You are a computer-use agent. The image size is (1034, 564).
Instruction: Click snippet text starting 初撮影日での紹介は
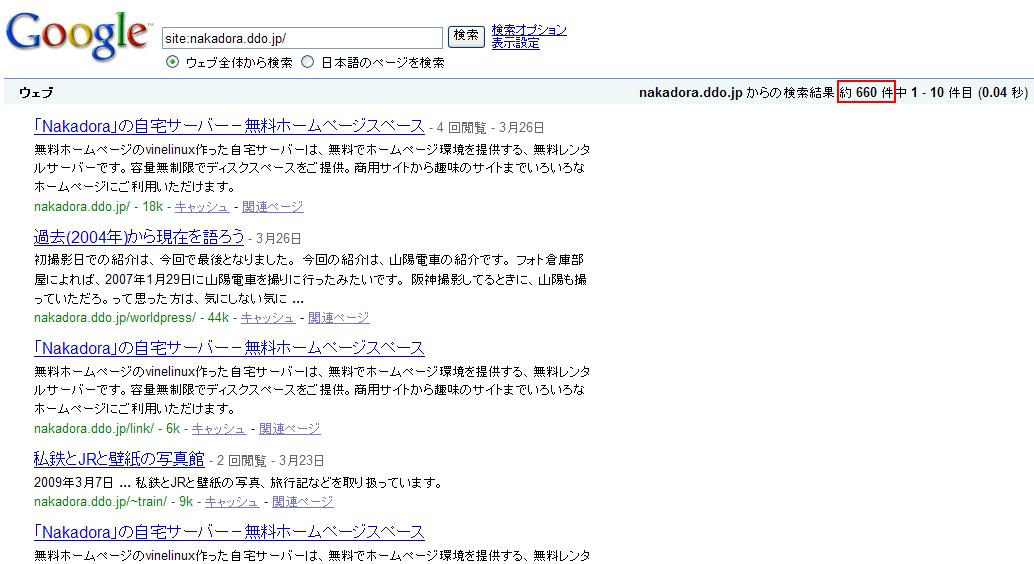click(310, 280)
